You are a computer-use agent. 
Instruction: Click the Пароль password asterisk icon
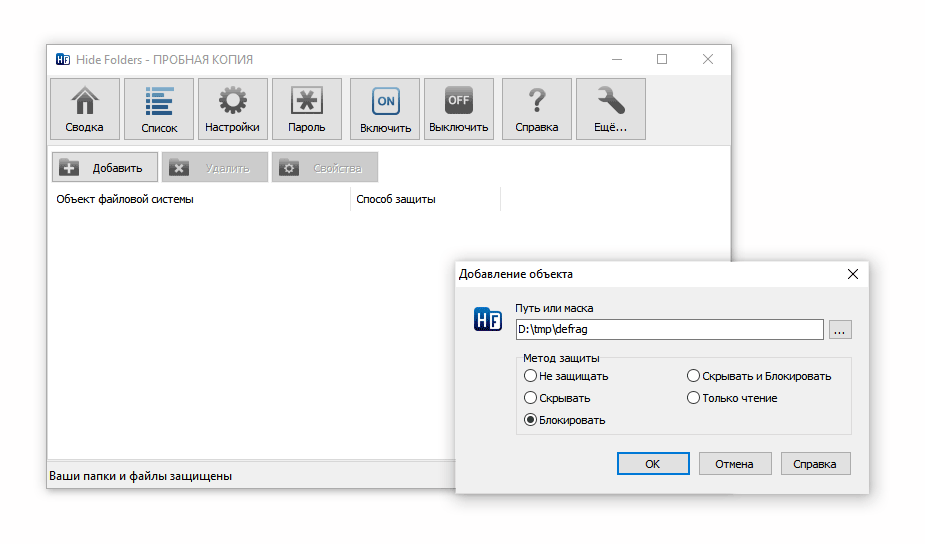pos(307,109)
